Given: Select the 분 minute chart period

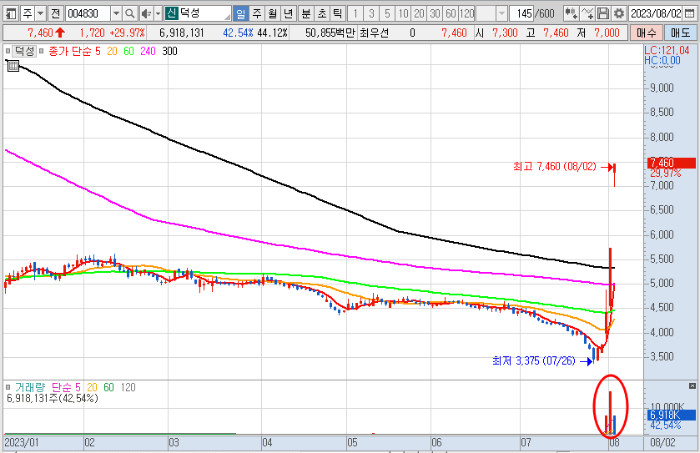Looking at the screenshot, I should tap(306, 14).
